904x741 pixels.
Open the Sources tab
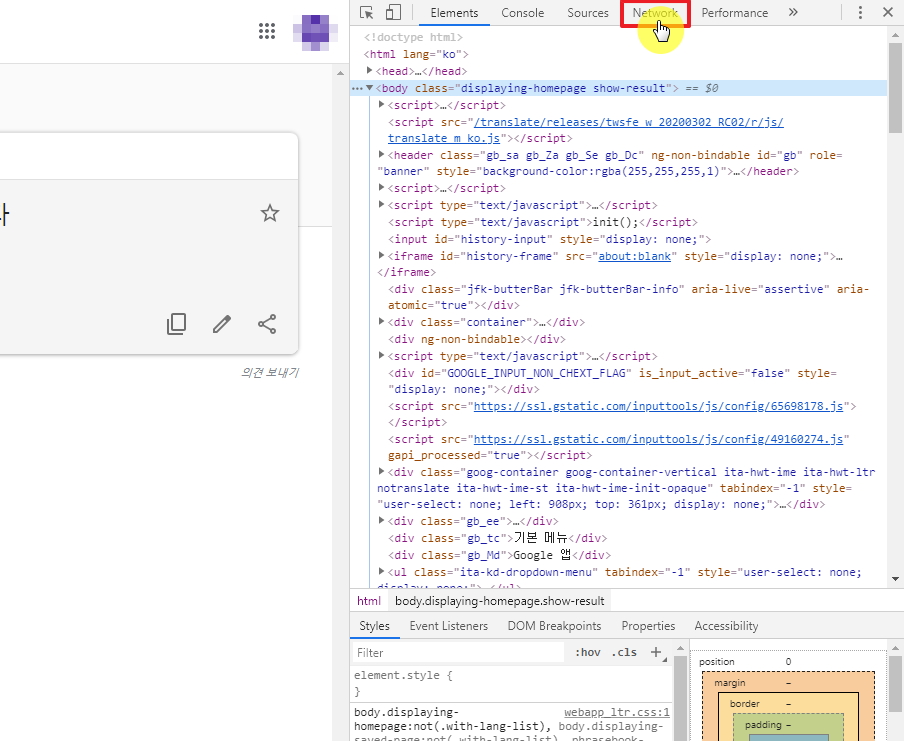(x=587, y=13)
